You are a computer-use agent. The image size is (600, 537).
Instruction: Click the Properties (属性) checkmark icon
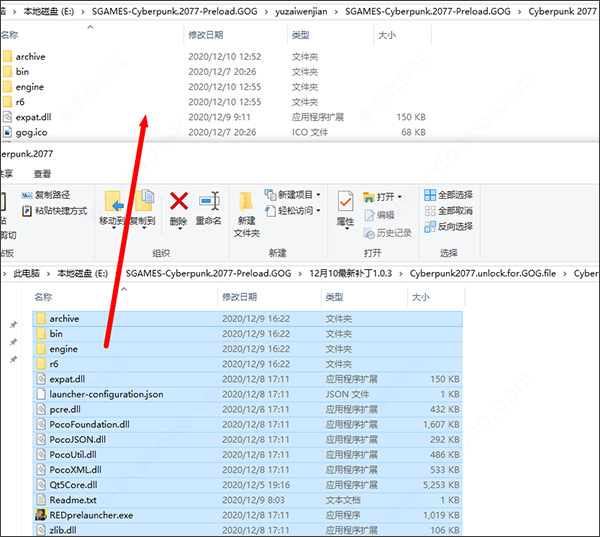click(346, 201)
